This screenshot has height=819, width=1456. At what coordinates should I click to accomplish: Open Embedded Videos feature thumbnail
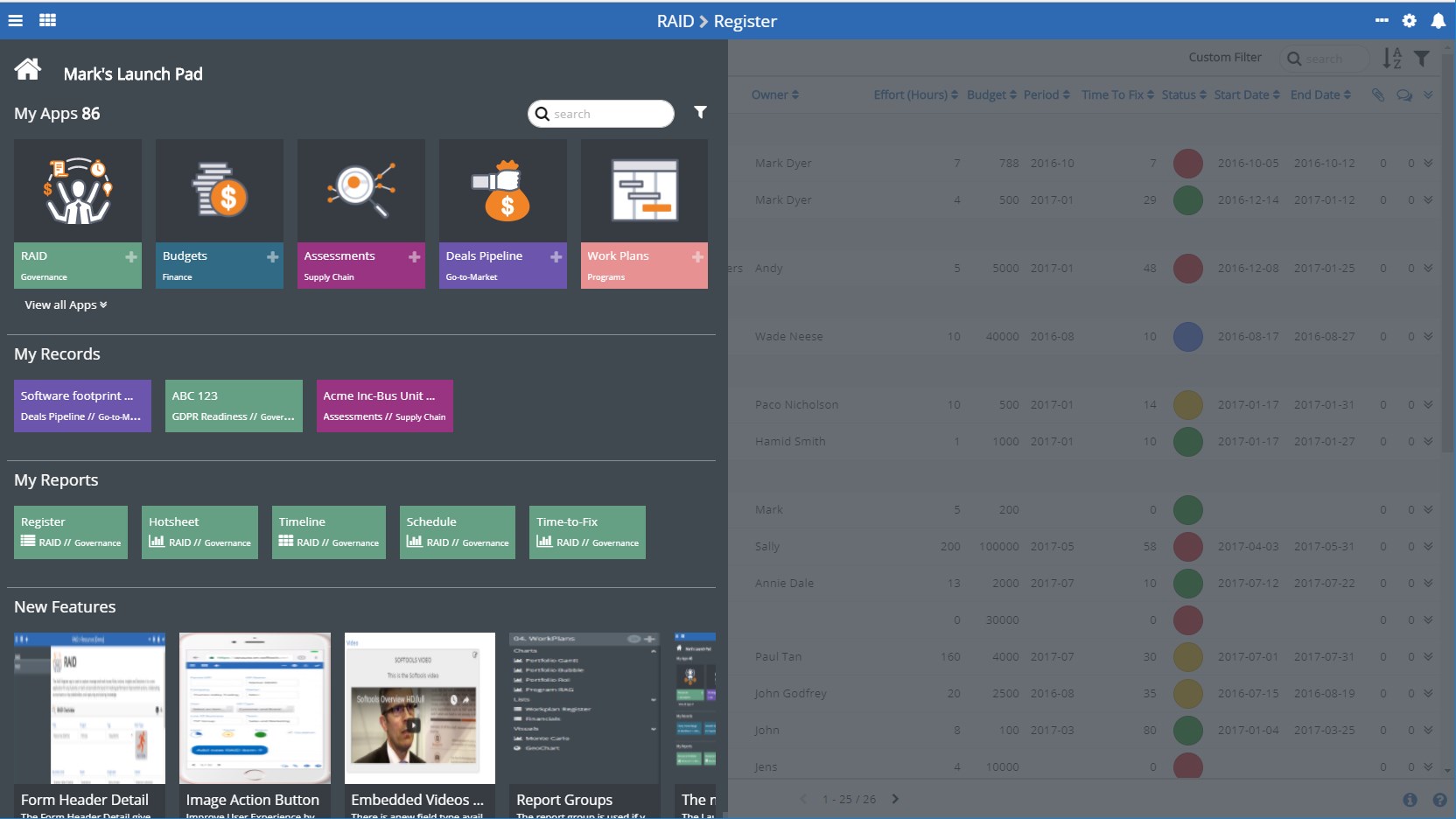420,708
